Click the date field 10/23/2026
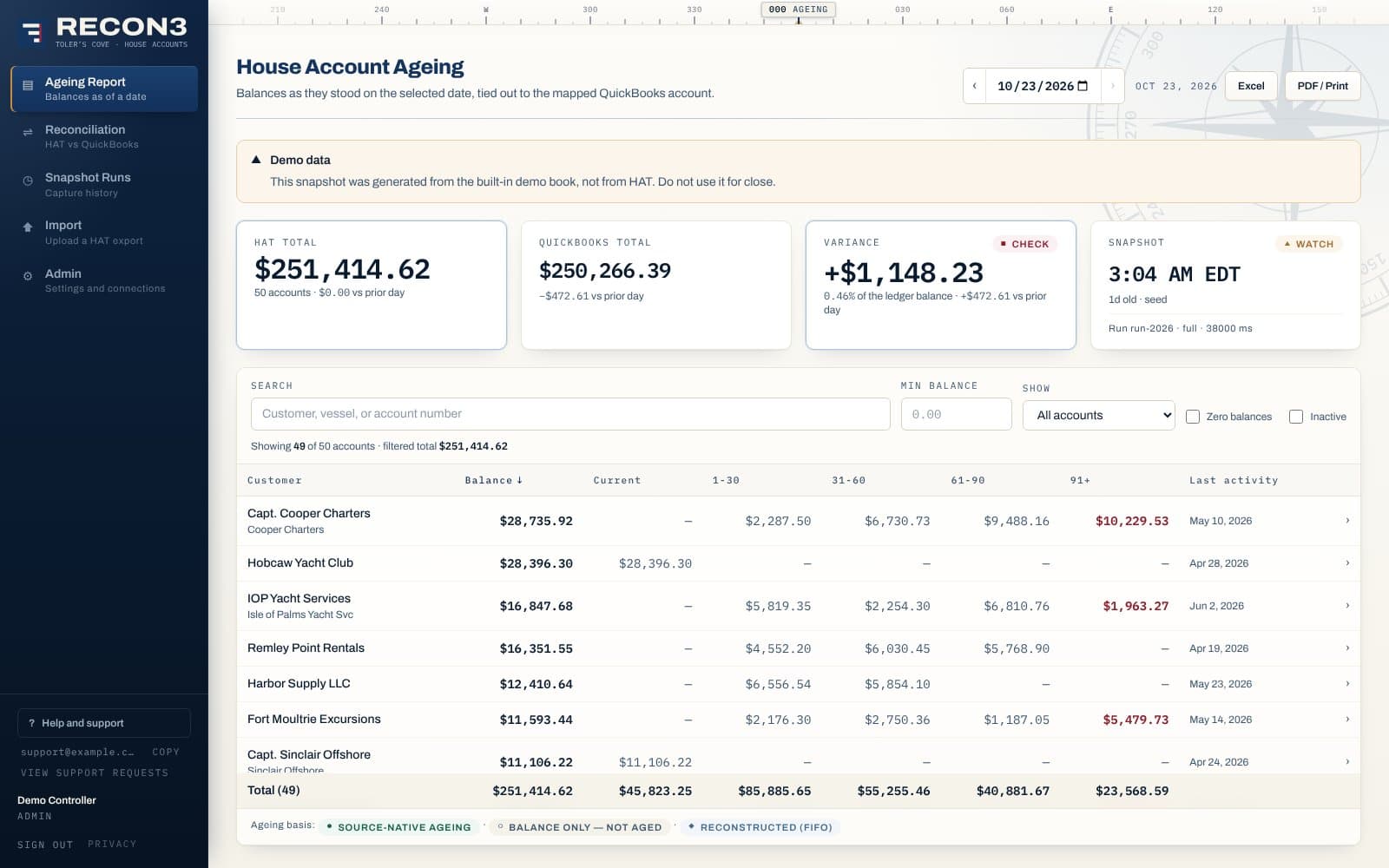This screenshot has width=1389, height=868. (1043, 86)
